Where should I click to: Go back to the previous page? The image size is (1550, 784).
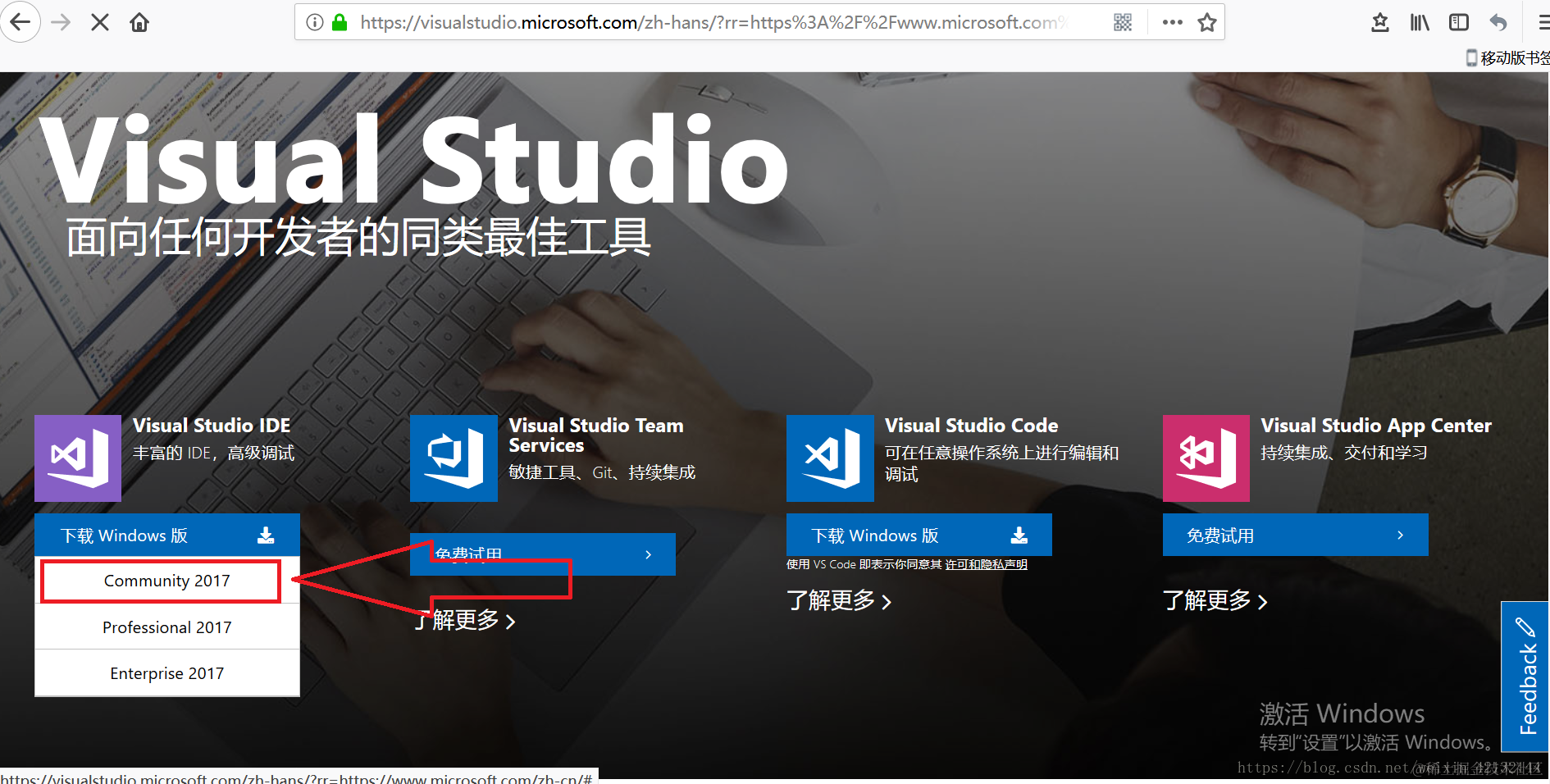(x=20, y=22)
